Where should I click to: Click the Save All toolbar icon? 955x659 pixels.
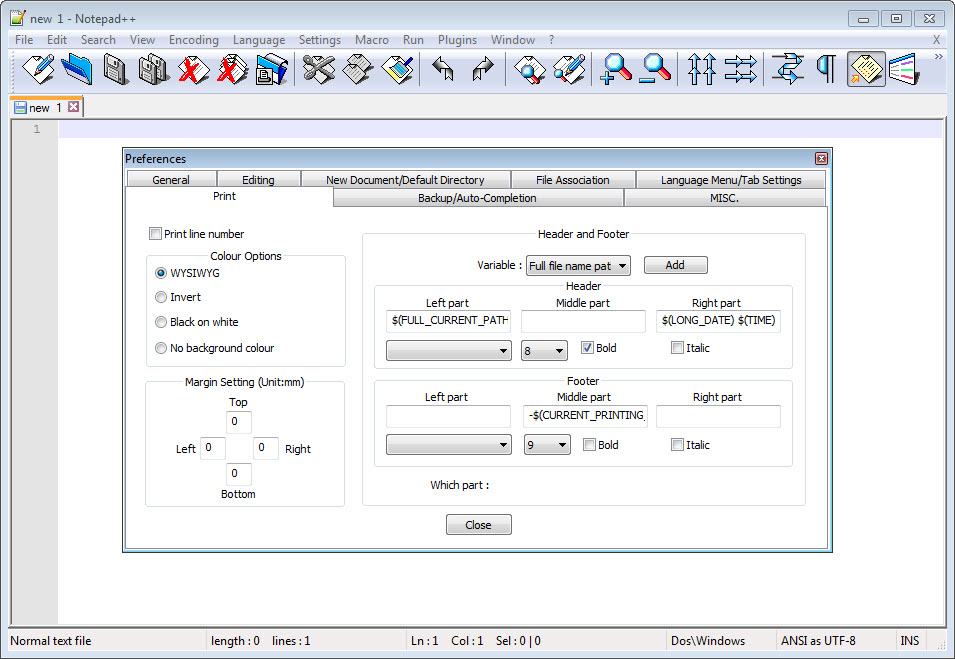point(153,69)
